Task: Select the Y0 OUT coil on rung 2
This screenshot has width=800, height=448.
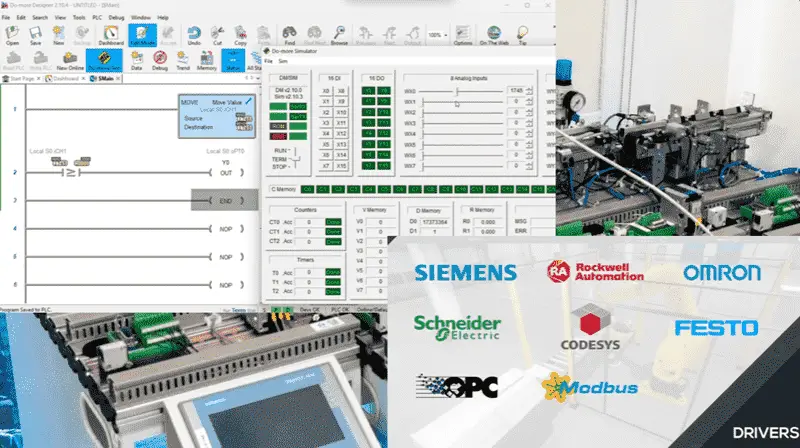Action: click(227, 172)
